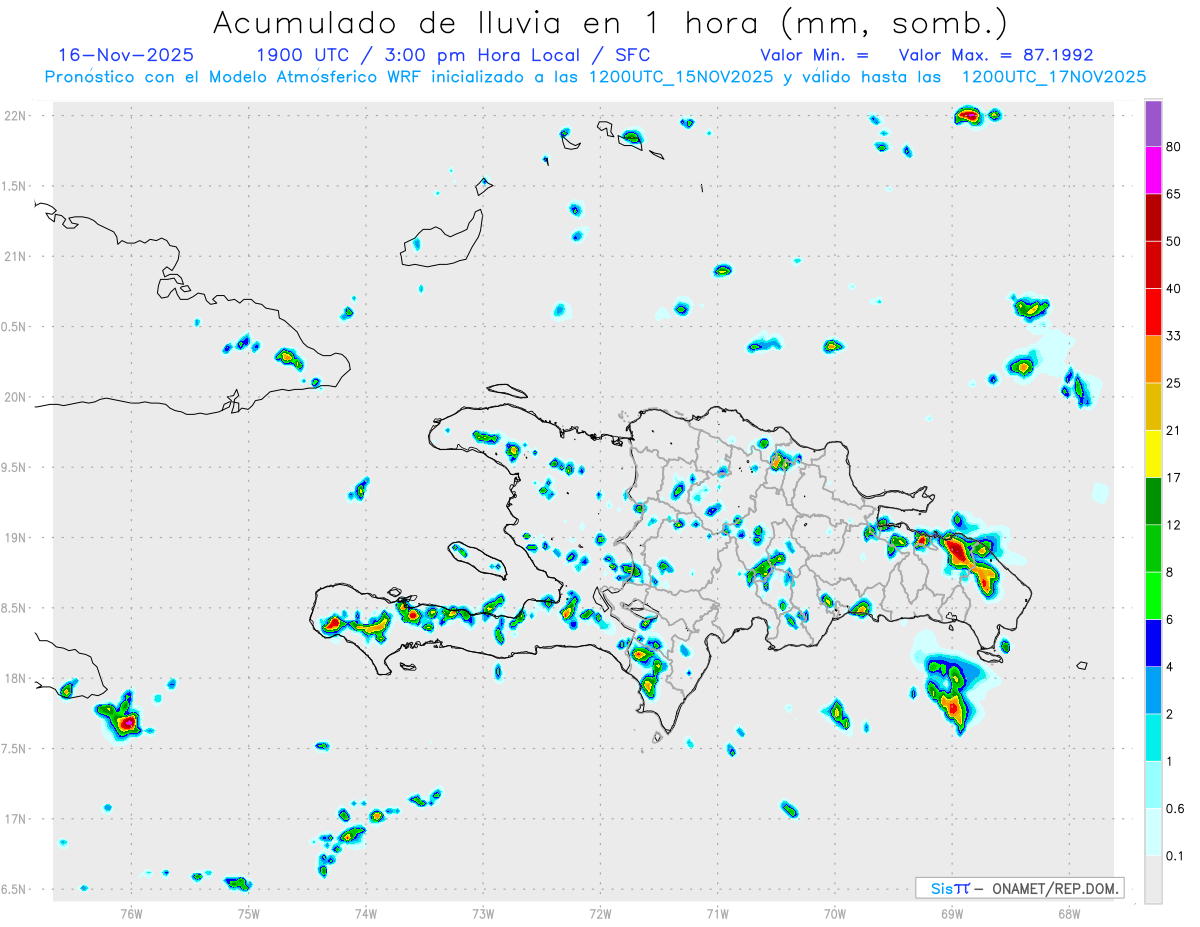Click the "17N" latitude label
Viewport: 1200px width, 927px height.
[x=16, y=819]
